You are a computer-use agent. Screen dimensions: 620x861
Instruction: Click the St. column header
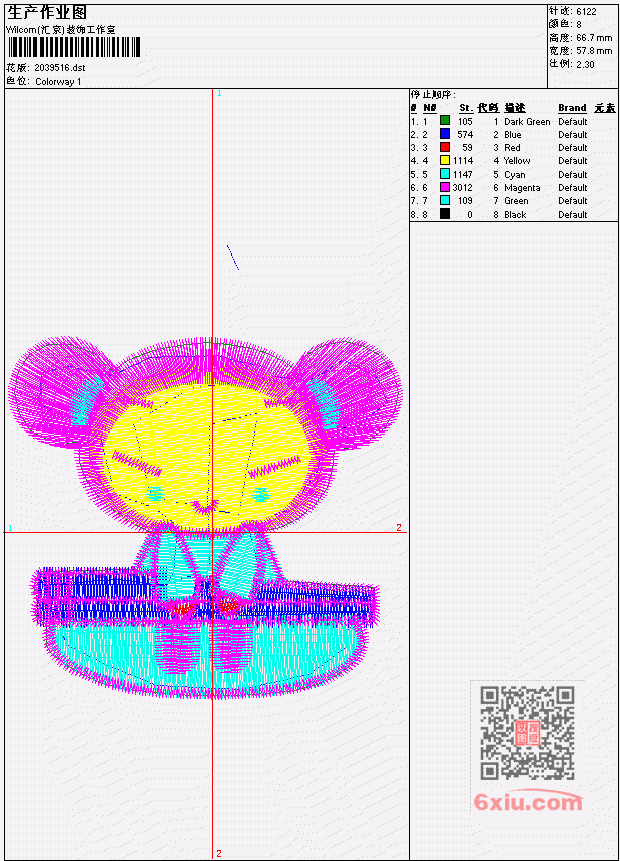pyautogui.click(x=466, y=108)
